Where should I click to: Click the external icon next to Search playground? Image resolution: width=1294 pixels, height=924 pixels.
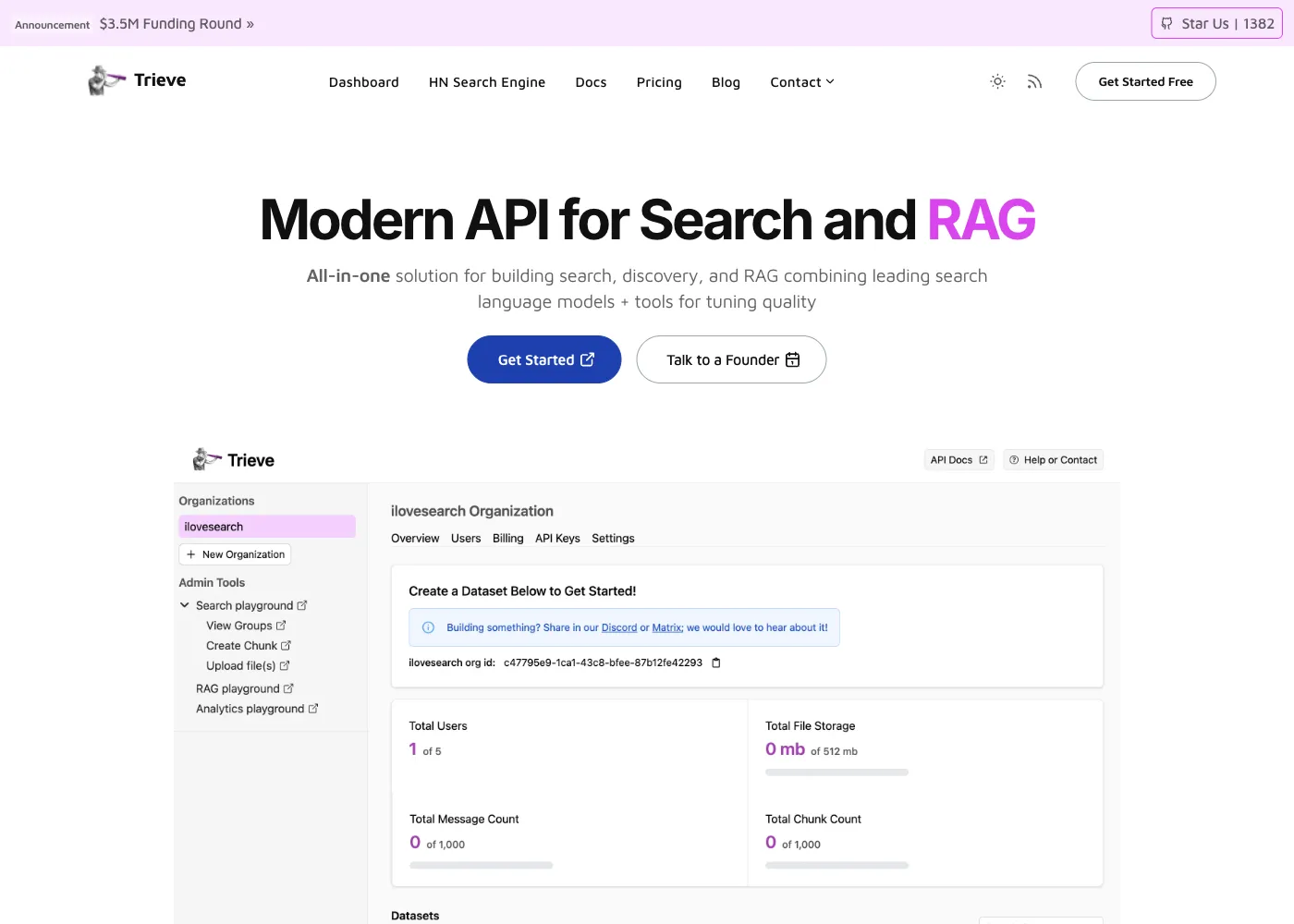(301, 605)
